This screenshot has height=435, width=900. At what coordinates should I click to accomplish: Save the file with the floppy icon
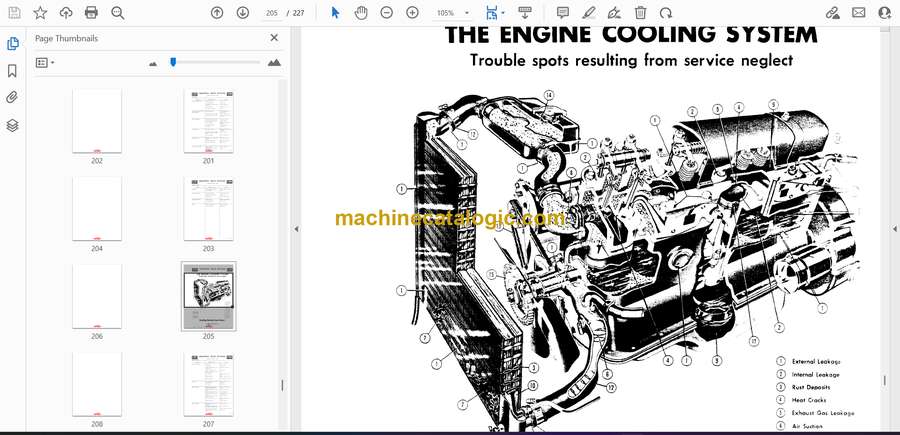(14, 13)
